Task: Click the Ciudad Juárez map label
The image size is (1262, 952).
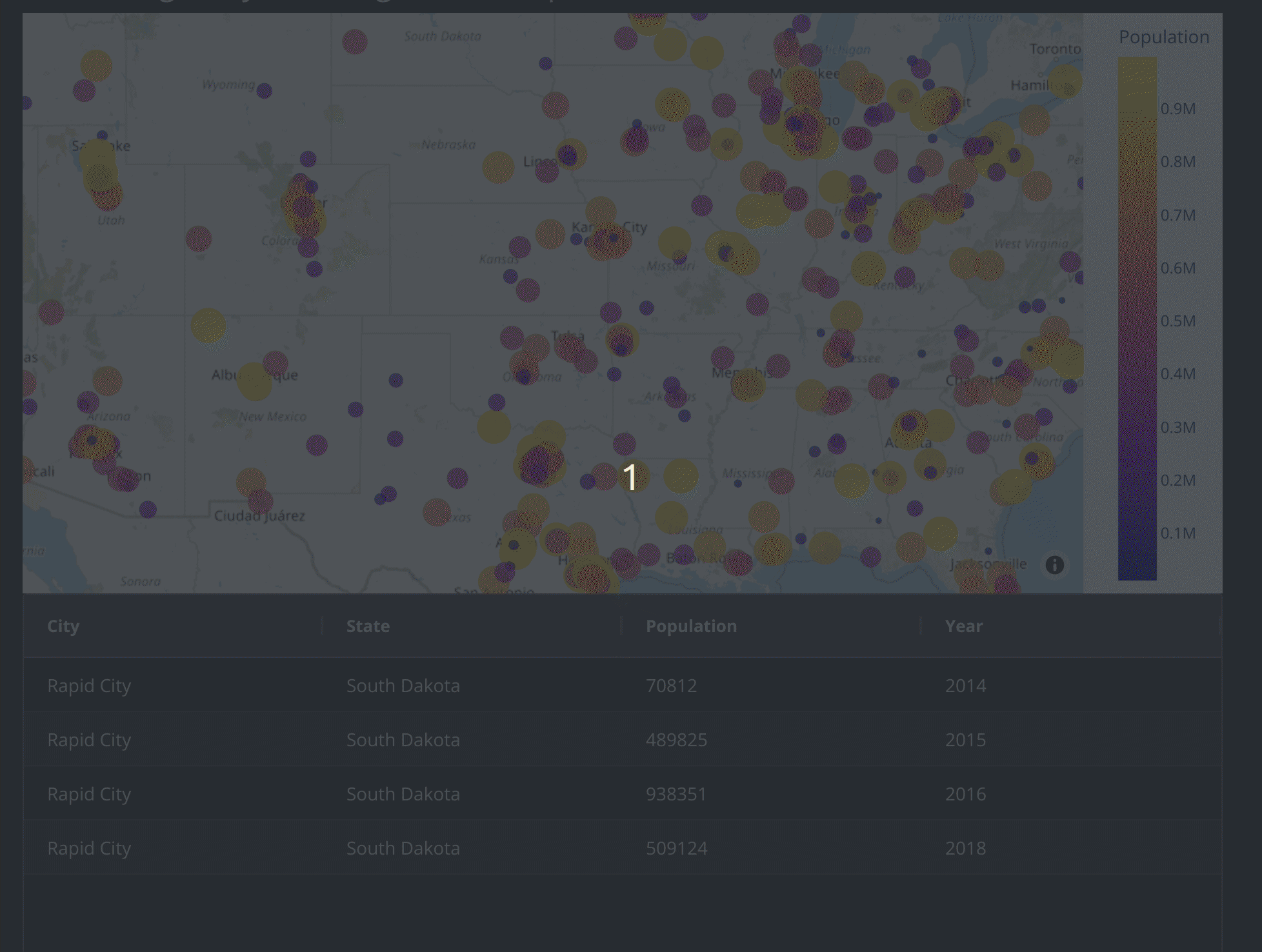Action: pos(259,516)
